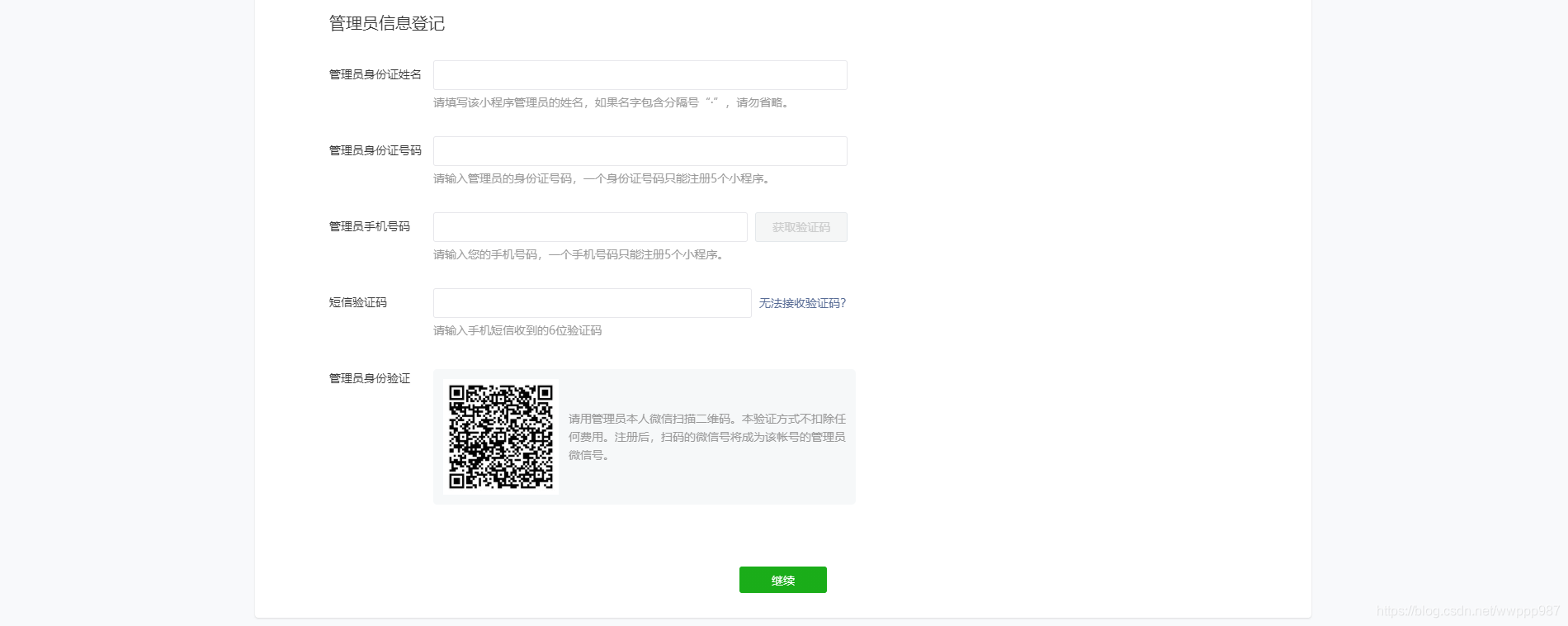
Task: Click the 管理员身份证号码 label
Action: 375,150
